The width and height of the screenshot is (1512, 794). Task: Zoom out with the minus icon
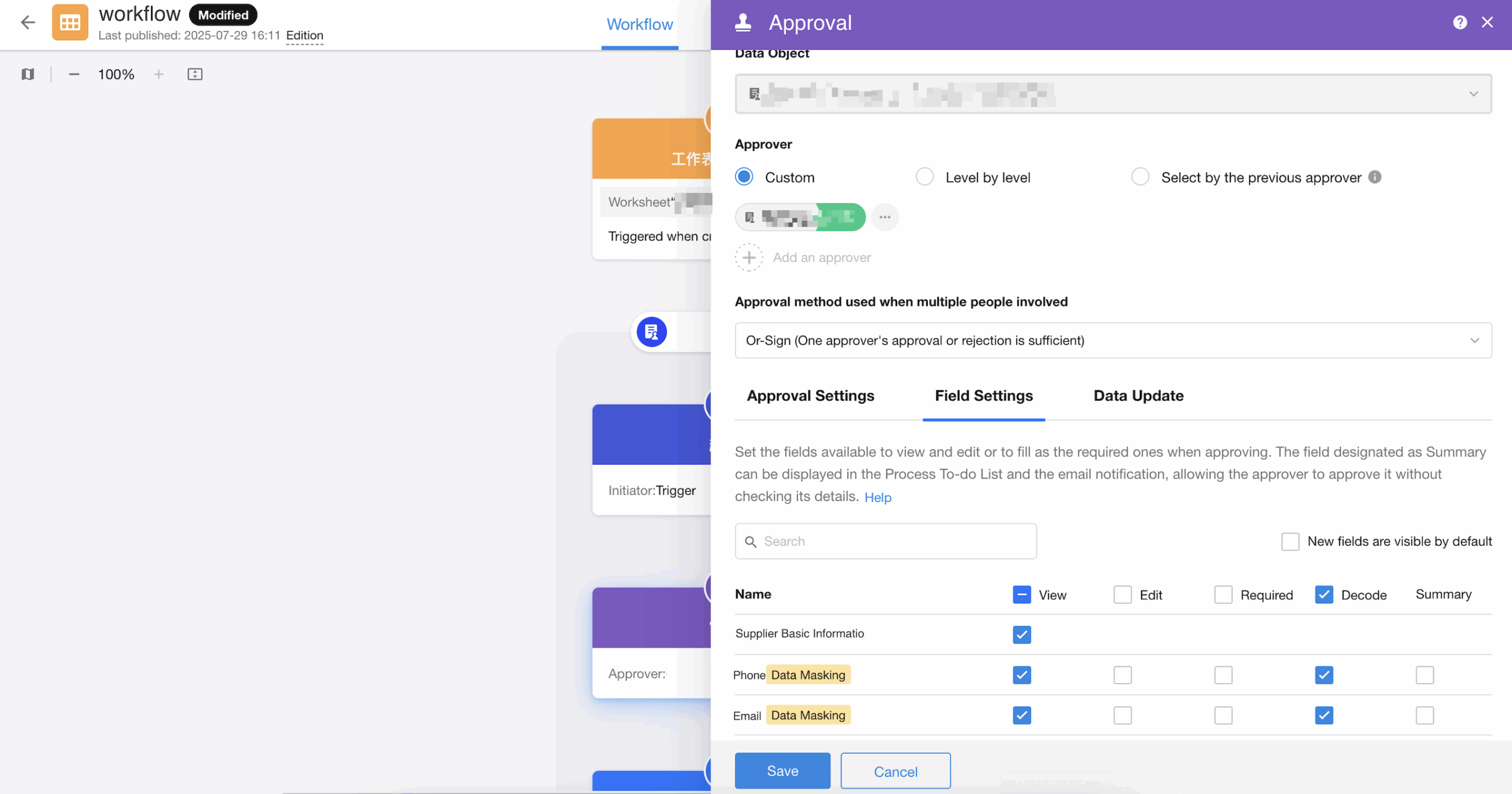click(x=74, y=74)
